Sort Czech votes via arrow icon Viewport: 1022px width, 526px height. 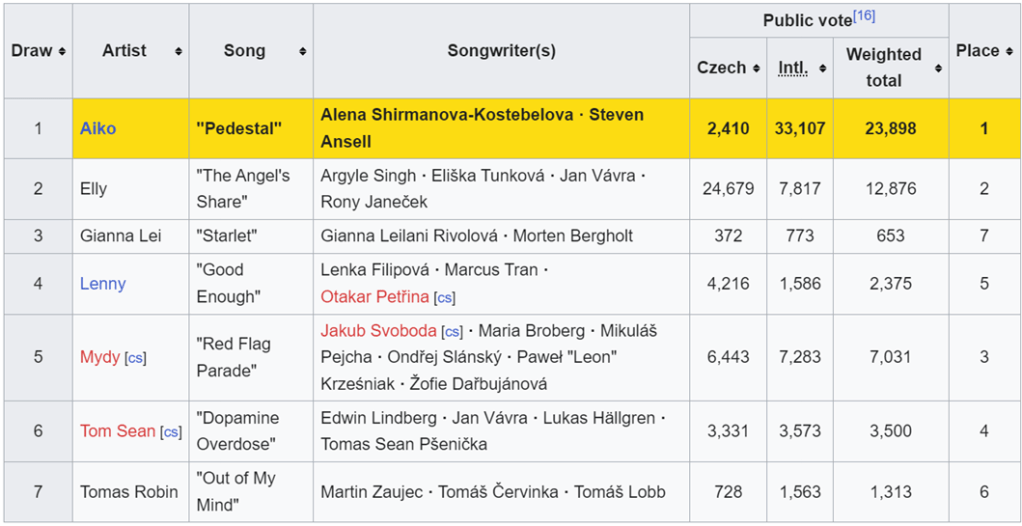coord(756,68)
